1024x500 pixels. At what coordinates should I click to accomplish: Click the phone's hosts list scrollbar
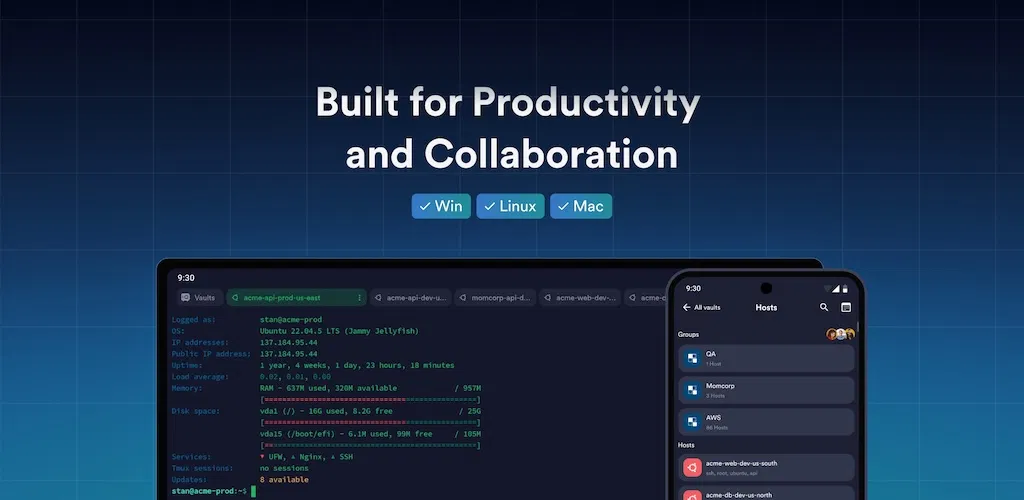pos(857,326)
